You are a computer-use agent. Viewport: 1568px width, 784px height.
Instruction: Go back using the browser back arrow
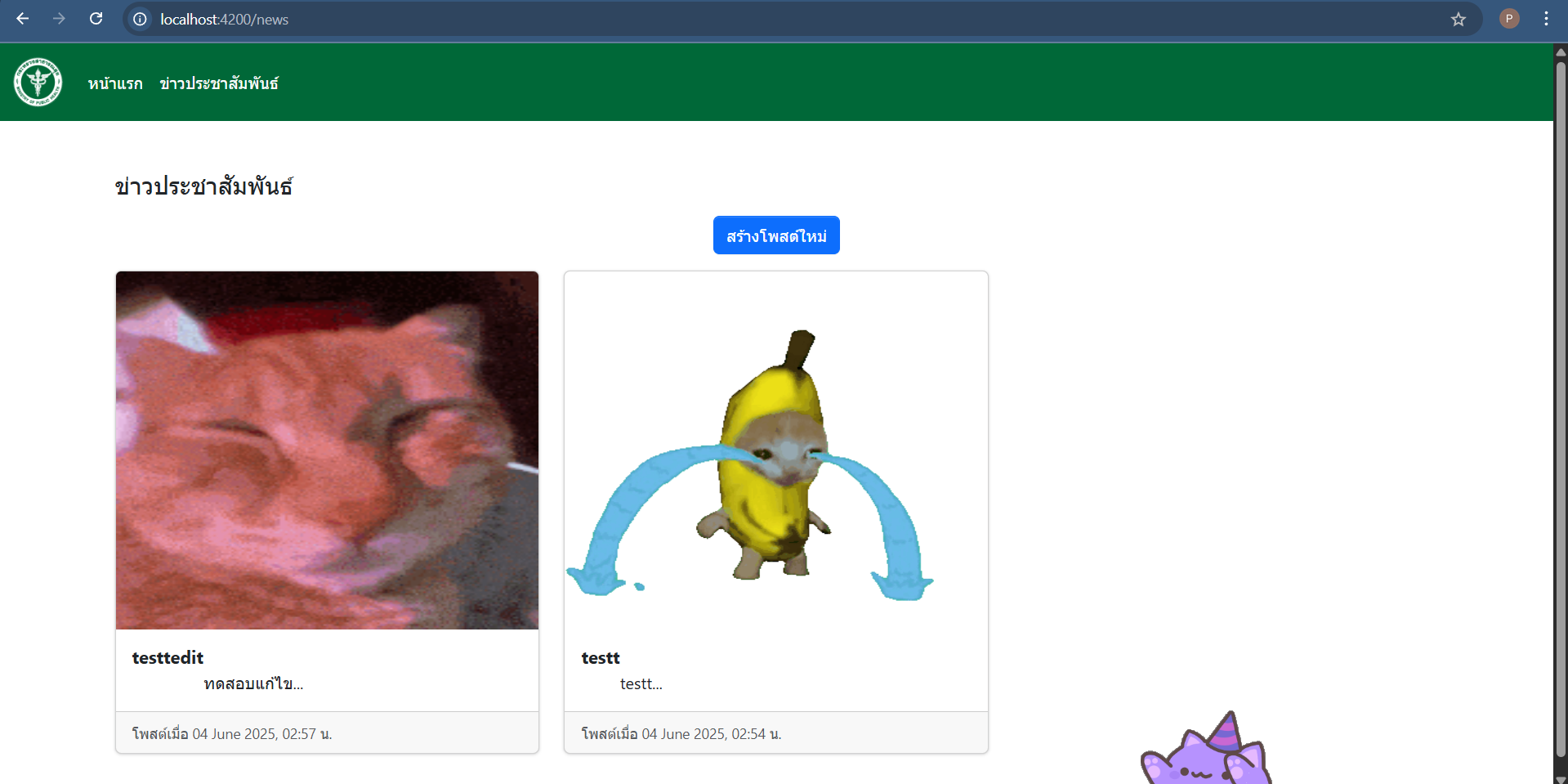click(23, 19)
